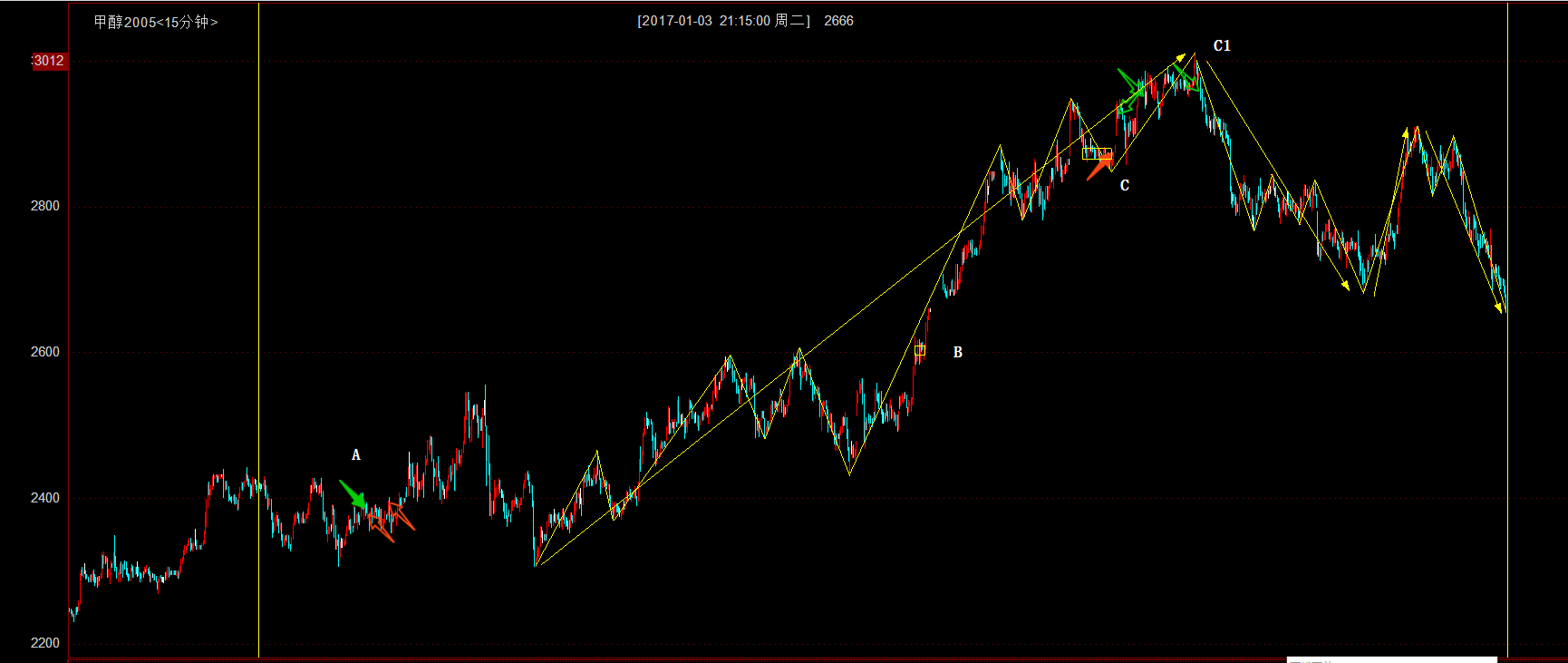The image size is (1568, 663).
Task: Click the red 3012 price tag
Action: (49, 61)
